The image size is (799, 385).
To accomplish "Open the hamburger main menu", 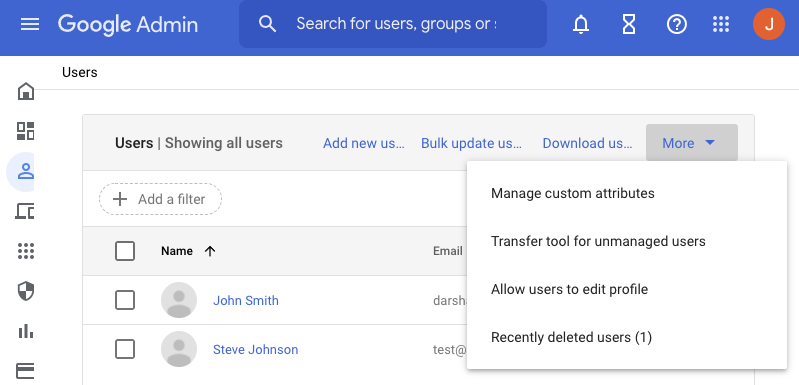I will 30,24.
